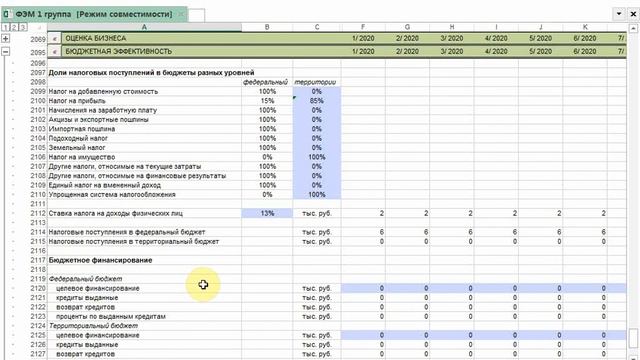Image resolution: width=640 pixels, height=360 pixels.
Task: Select outline level 2 button
Action: (x=14, y=27)
